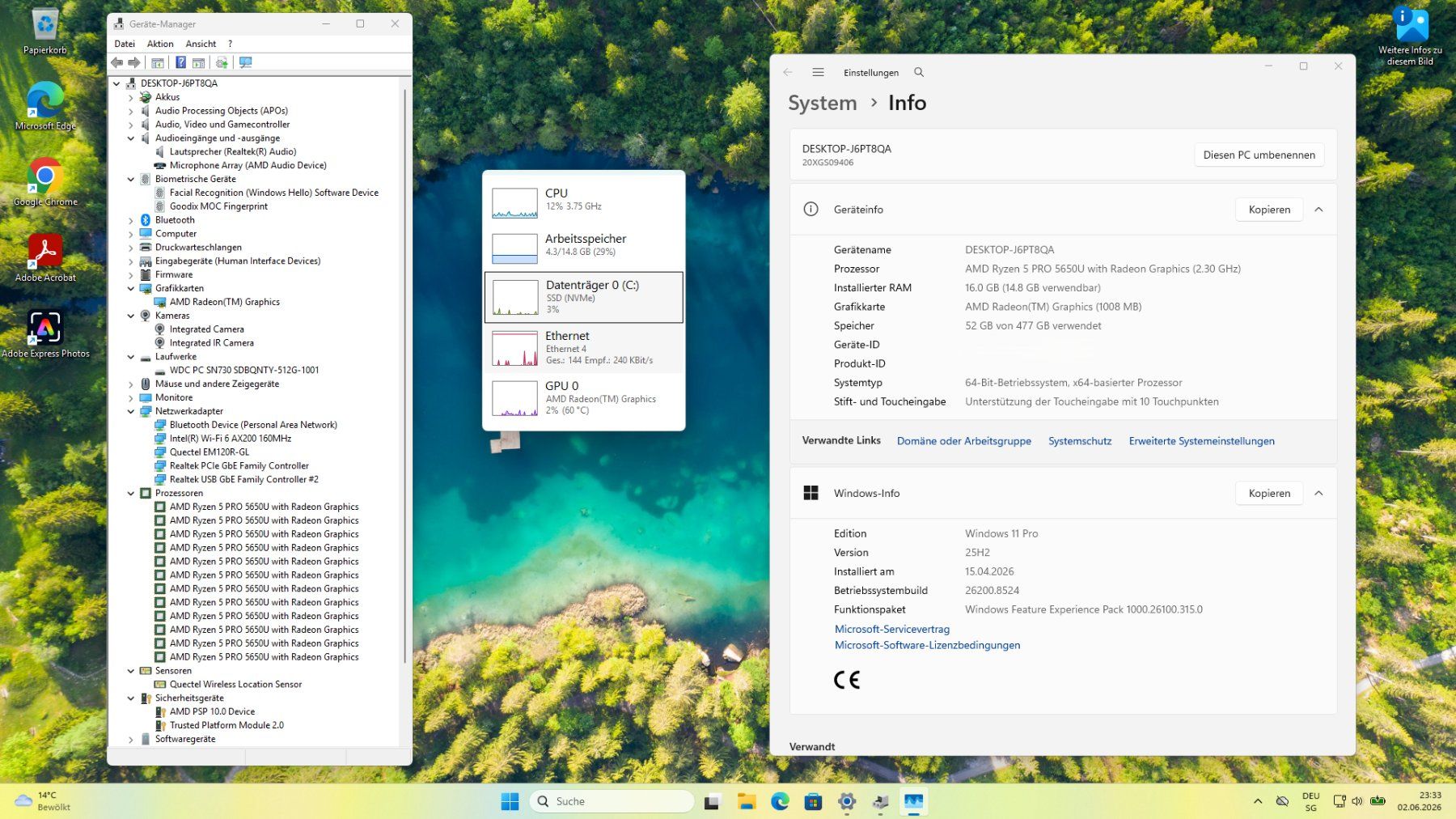Select the Ethernet performance tile
This screenshot has width=1456, height=819.
click(583, 348)
